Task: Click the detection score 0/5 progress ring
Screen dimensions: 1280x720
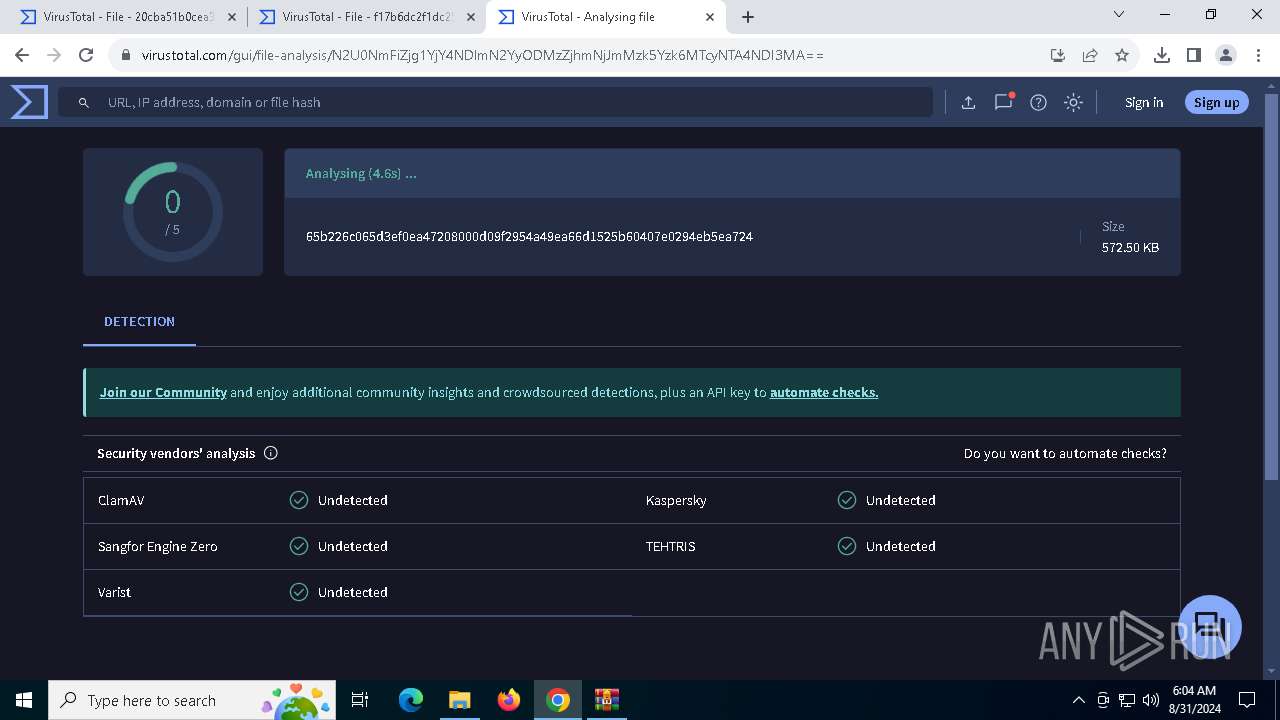Action: (173, 212)
